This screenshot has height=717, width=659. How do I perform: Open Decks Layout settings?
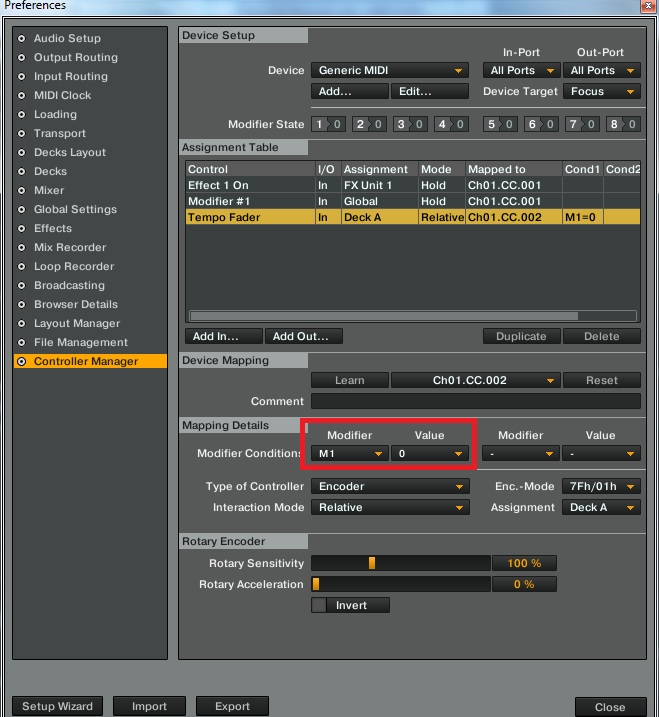(x=70, y=152)
